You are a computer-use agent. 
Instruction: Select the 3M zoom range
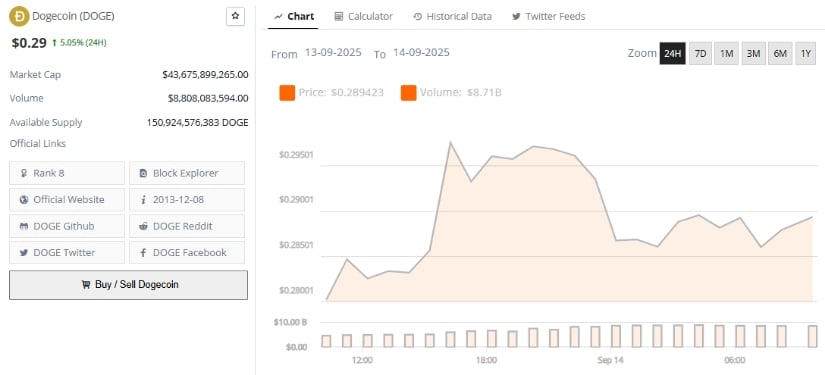[753, 54]
